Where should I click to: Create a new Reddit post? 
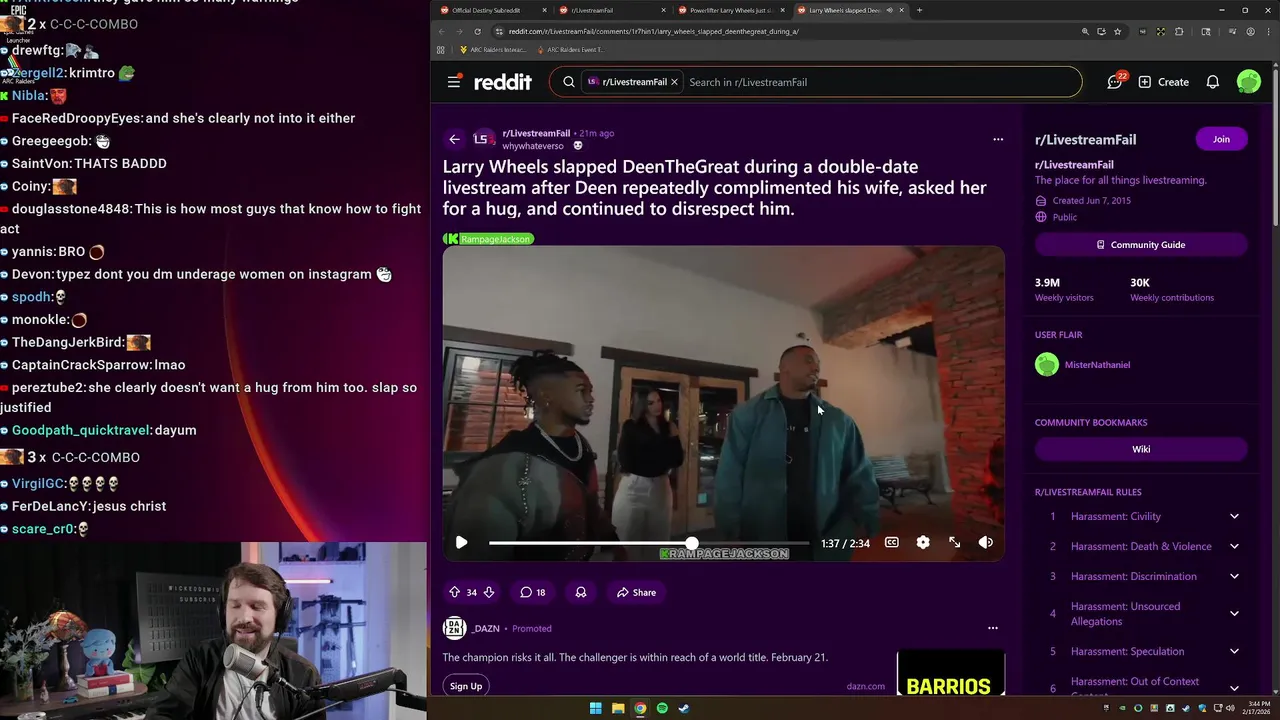pyautogui.click(x=1163, y=82)
